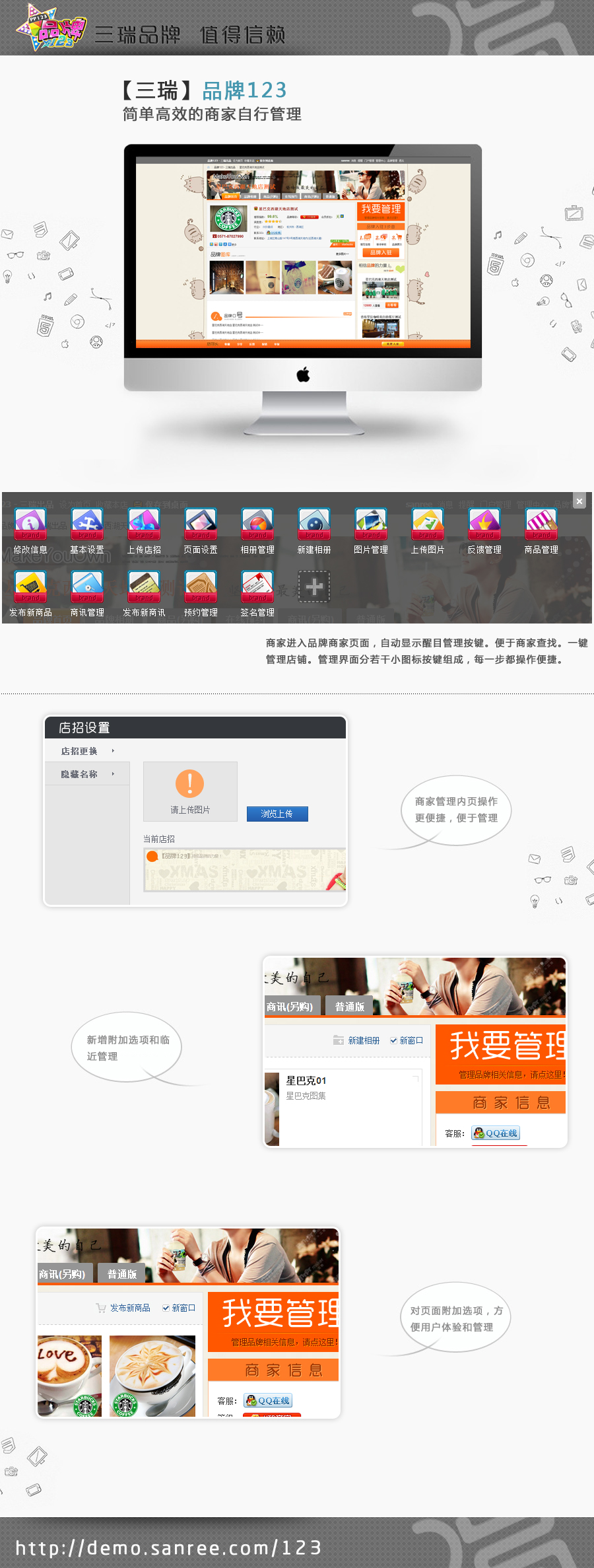This screenshot has height=1568, width=594.
Task: Click the plus add-shortcut tile
Action: pos(314,587)
